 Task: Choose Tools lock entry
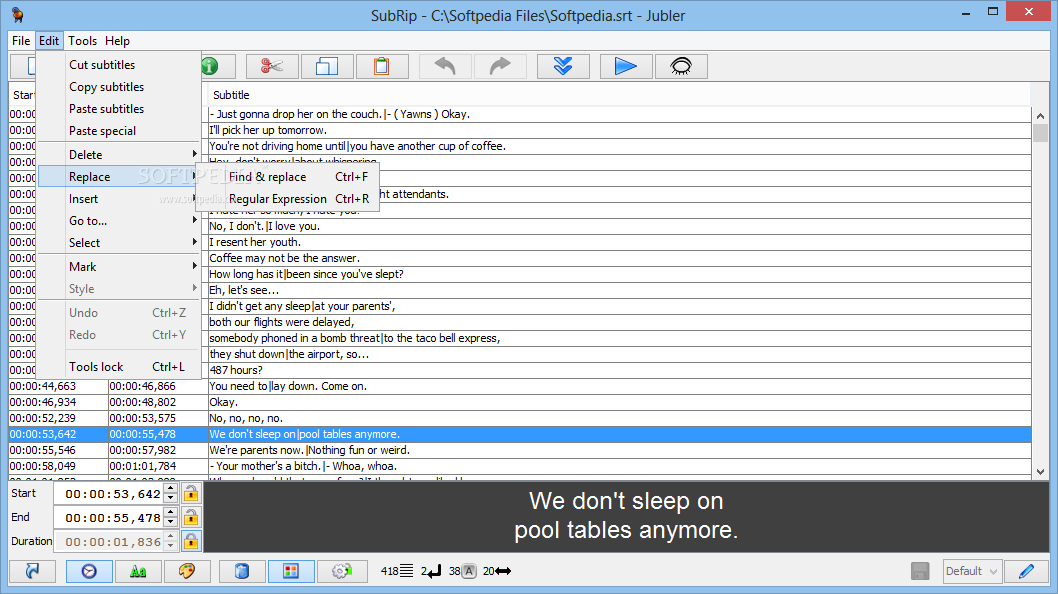pos(119,367)
